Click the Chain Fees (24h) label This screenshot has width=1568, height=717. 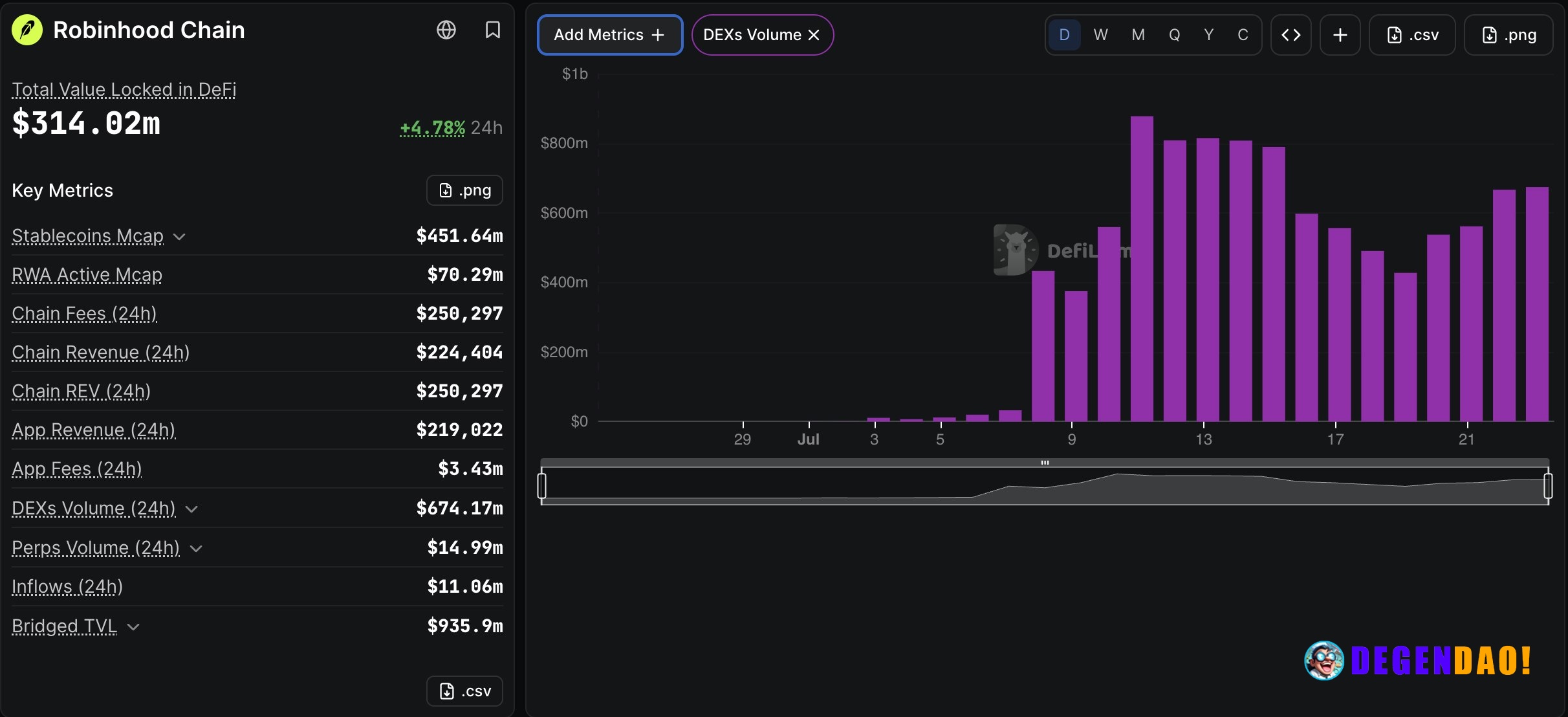tap(85, 313)
